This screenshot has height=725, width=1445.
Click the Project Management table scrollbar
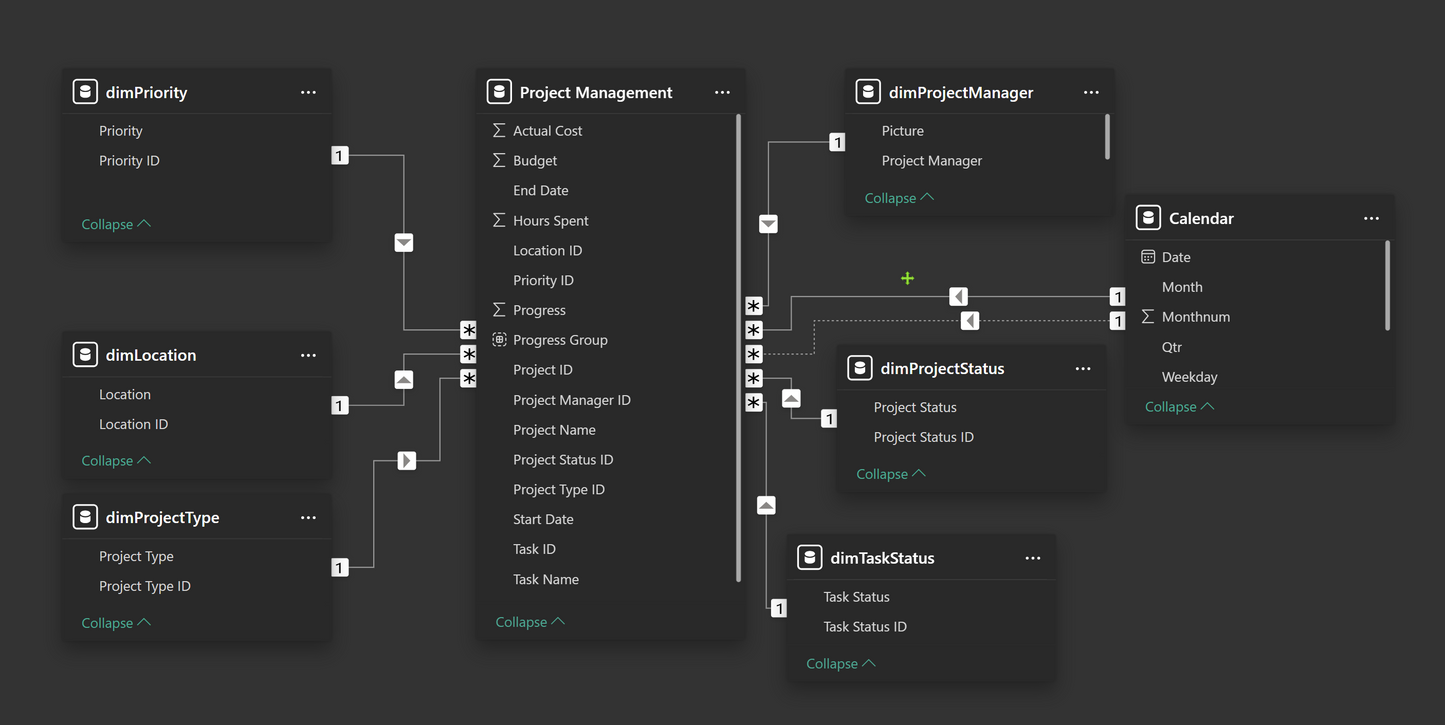(738, 347)
